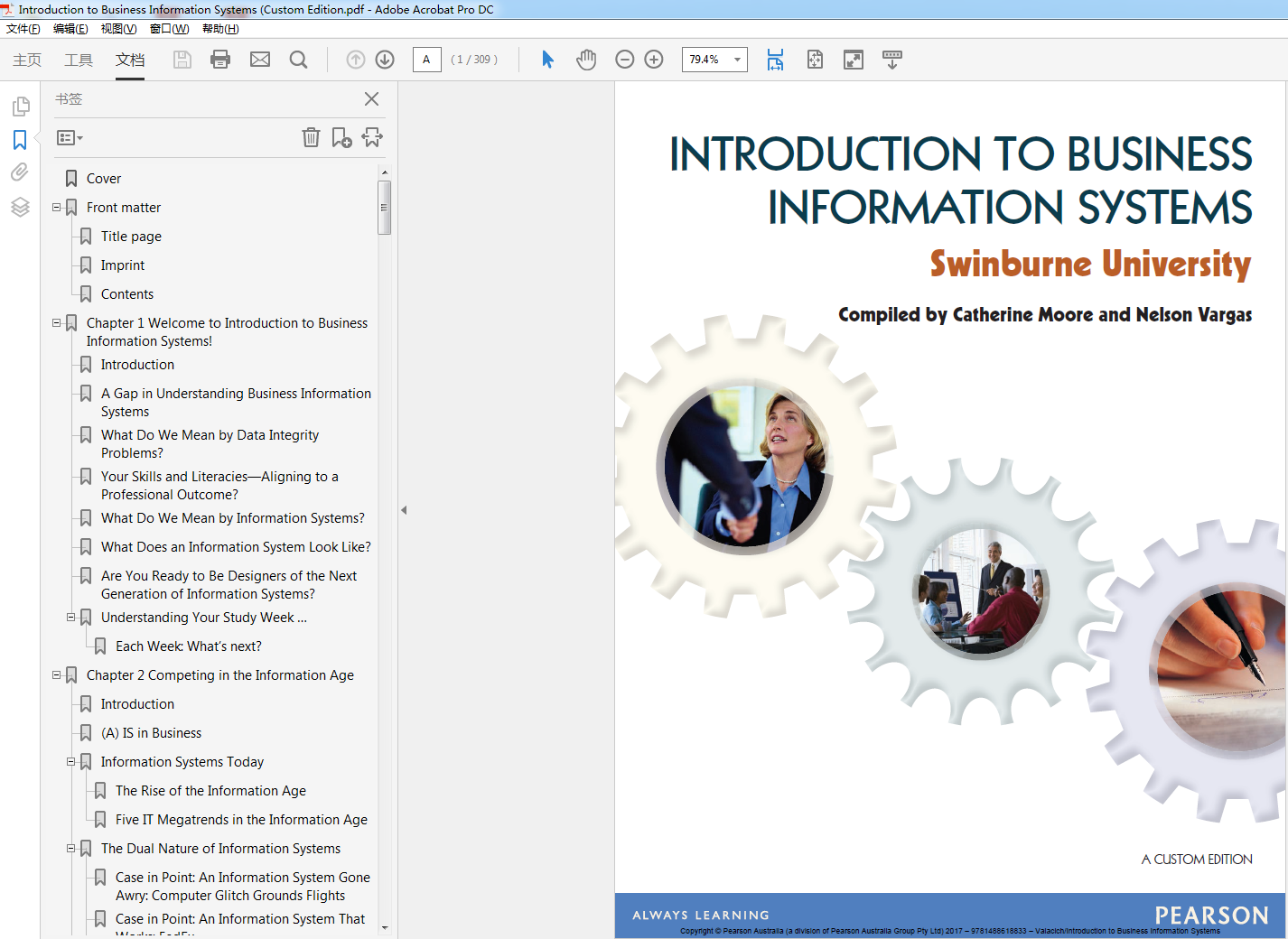Screen dimensions: 1288x939
Task: Open the Contents bookmark
Action: [x=127, y=294]
